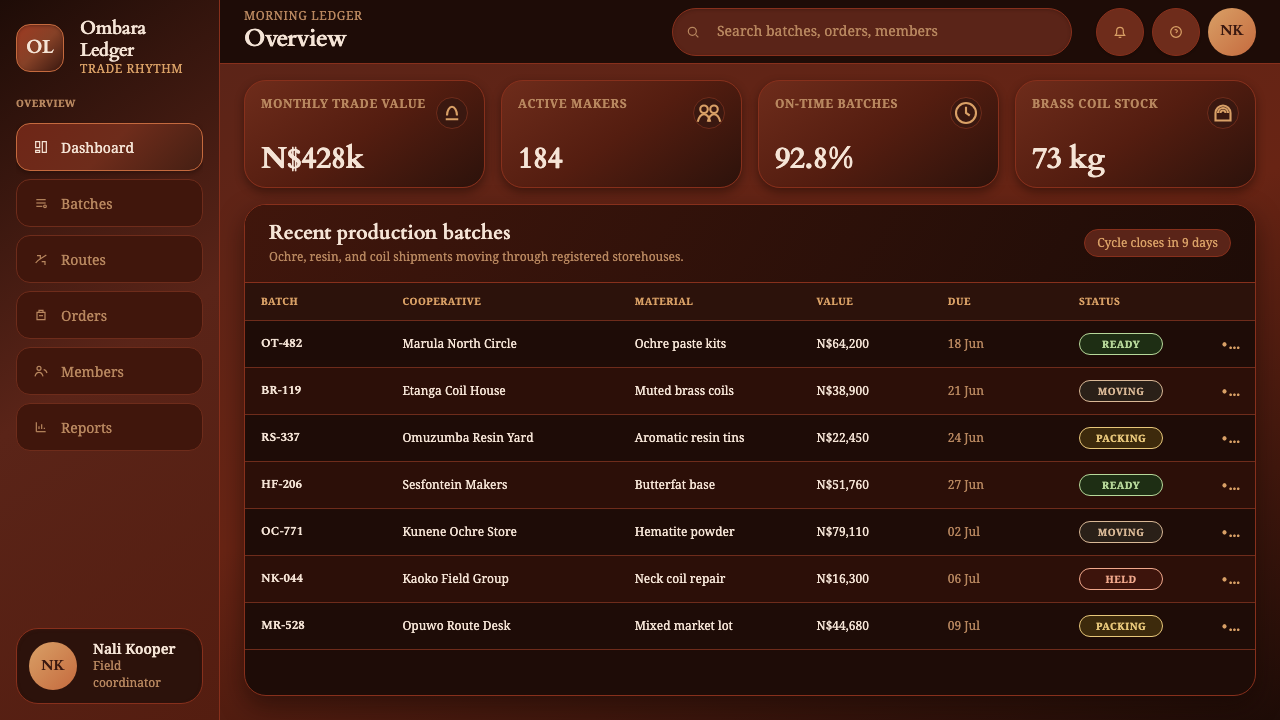Click the N$64,200 value
This screenshot has height=720, width=1280.
(842, 344)
